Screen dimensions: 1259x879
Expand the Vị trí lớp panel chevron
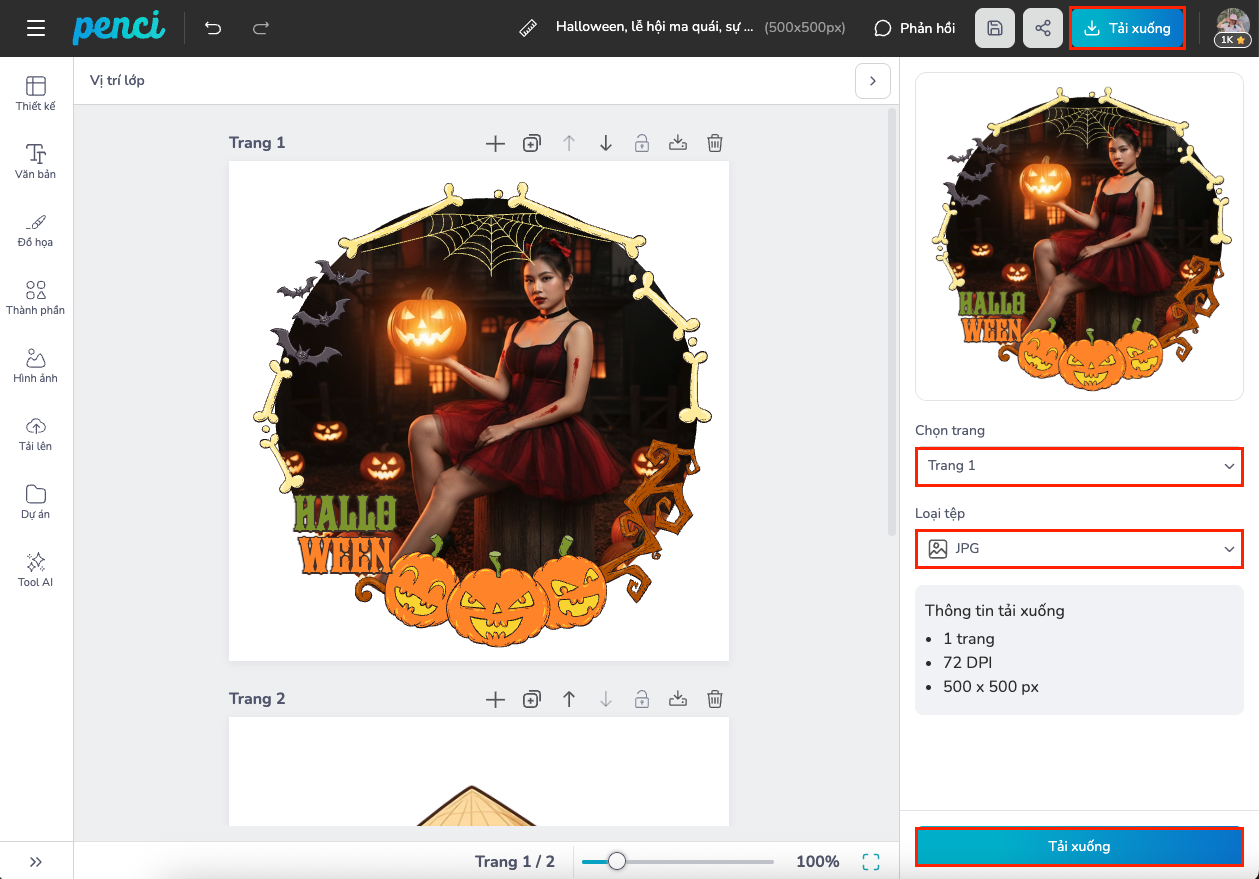[873, 81]
